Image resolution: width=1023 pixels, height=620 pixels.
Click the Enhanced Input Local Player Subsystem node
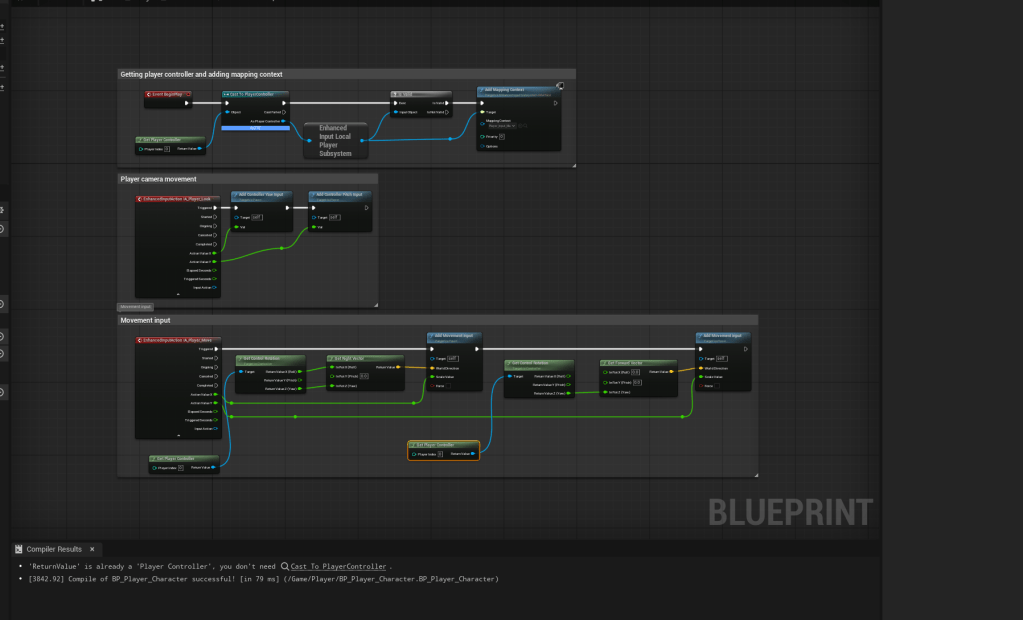coord(335,141)
